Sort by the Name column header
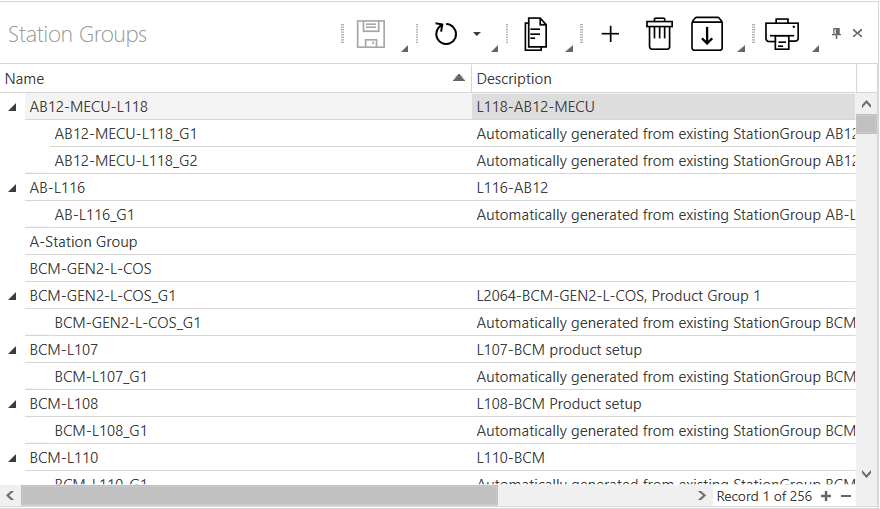Image resolution: width=880 pixels, height=509 pixels. (236, 79)
